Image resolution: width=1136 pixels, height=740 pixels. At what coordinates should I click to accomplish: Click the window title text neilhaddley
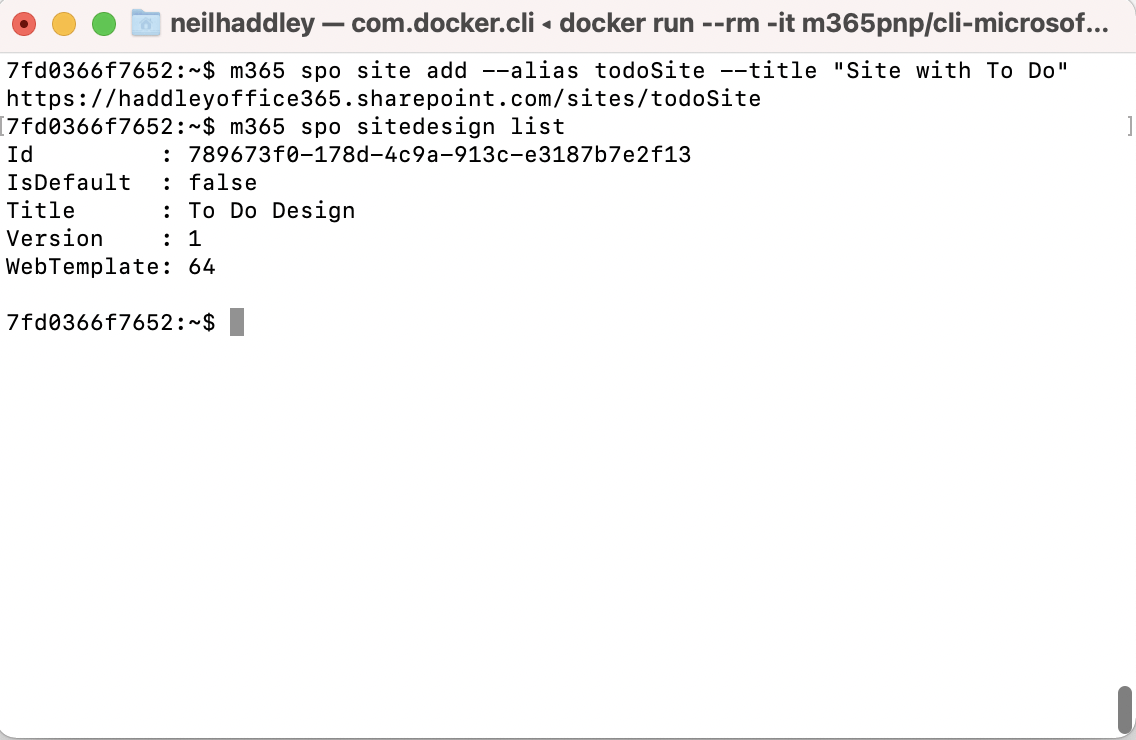[x=242, y=23]
